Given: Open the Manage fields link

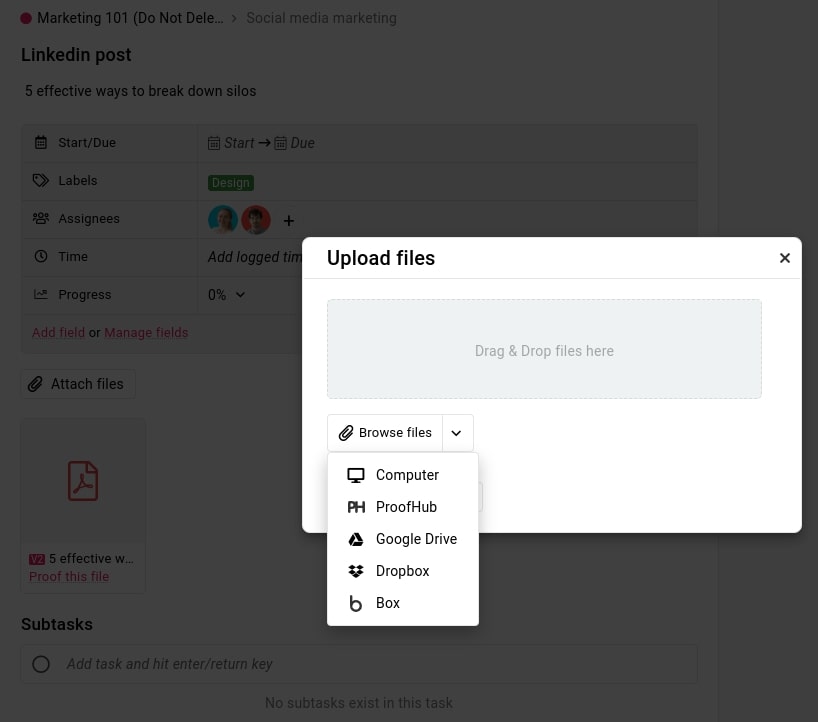Looking at the screenshot, I should click(x=146, y=332).
